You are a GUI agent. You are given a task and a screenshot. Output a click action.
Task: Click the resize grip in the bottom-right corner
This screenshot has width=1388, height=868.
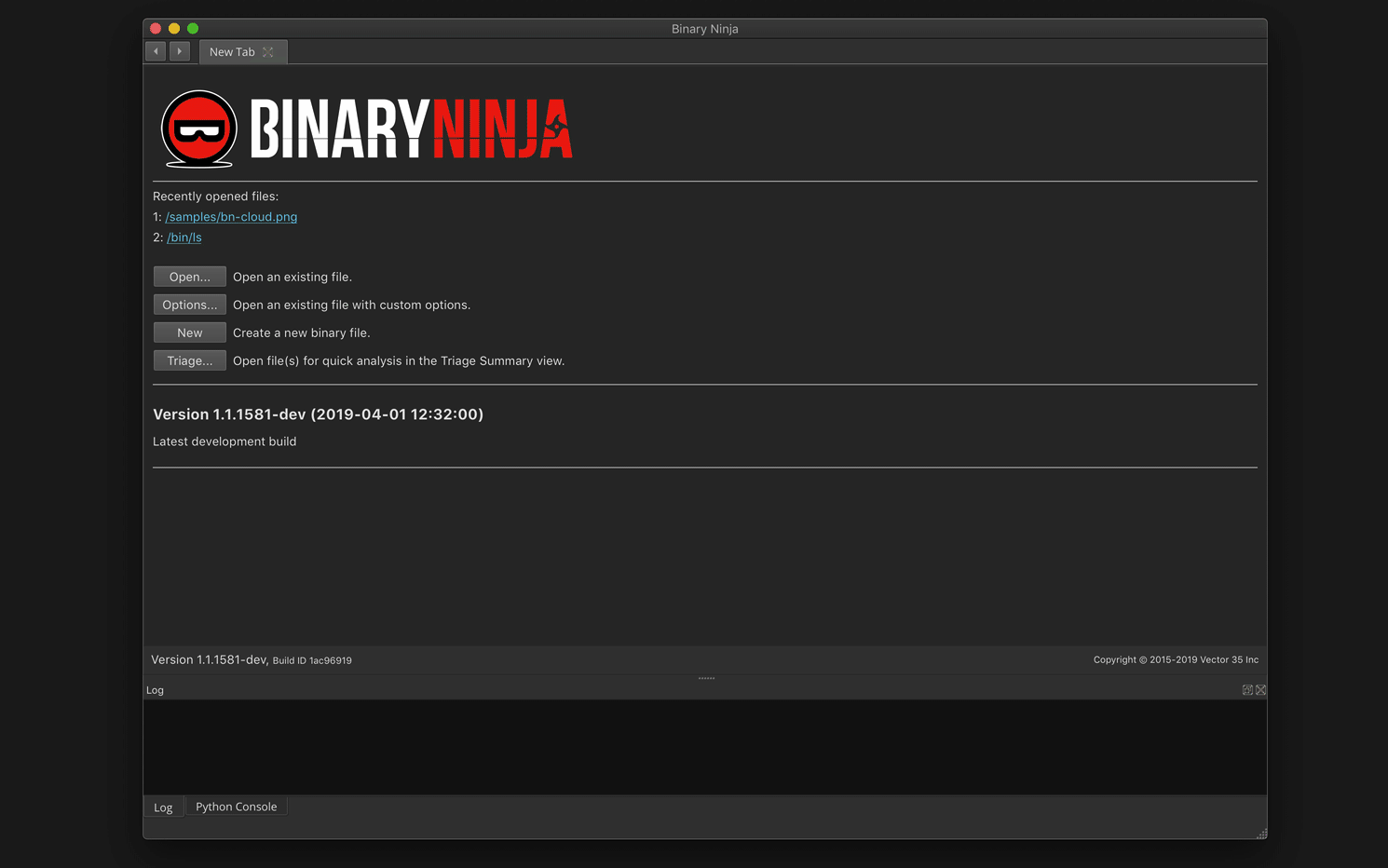click(x=1262, y=832)
